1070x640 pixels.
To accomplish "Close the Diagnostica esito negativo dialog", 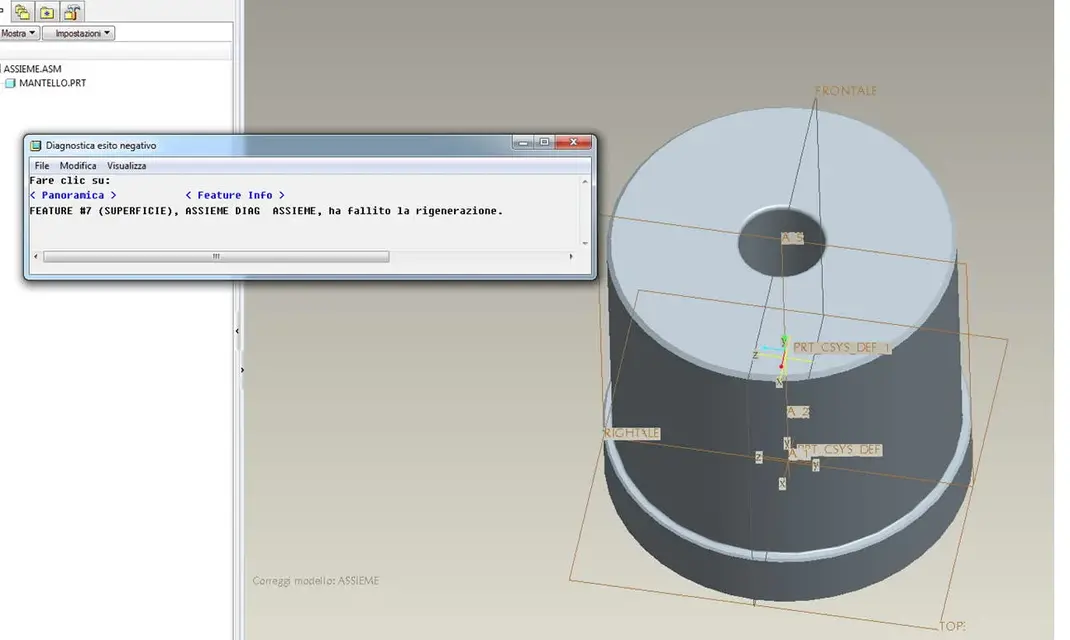I will [573, 142].
